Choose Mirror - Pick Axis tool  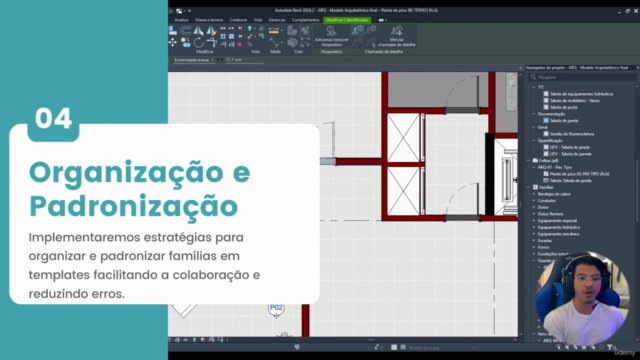198,31
